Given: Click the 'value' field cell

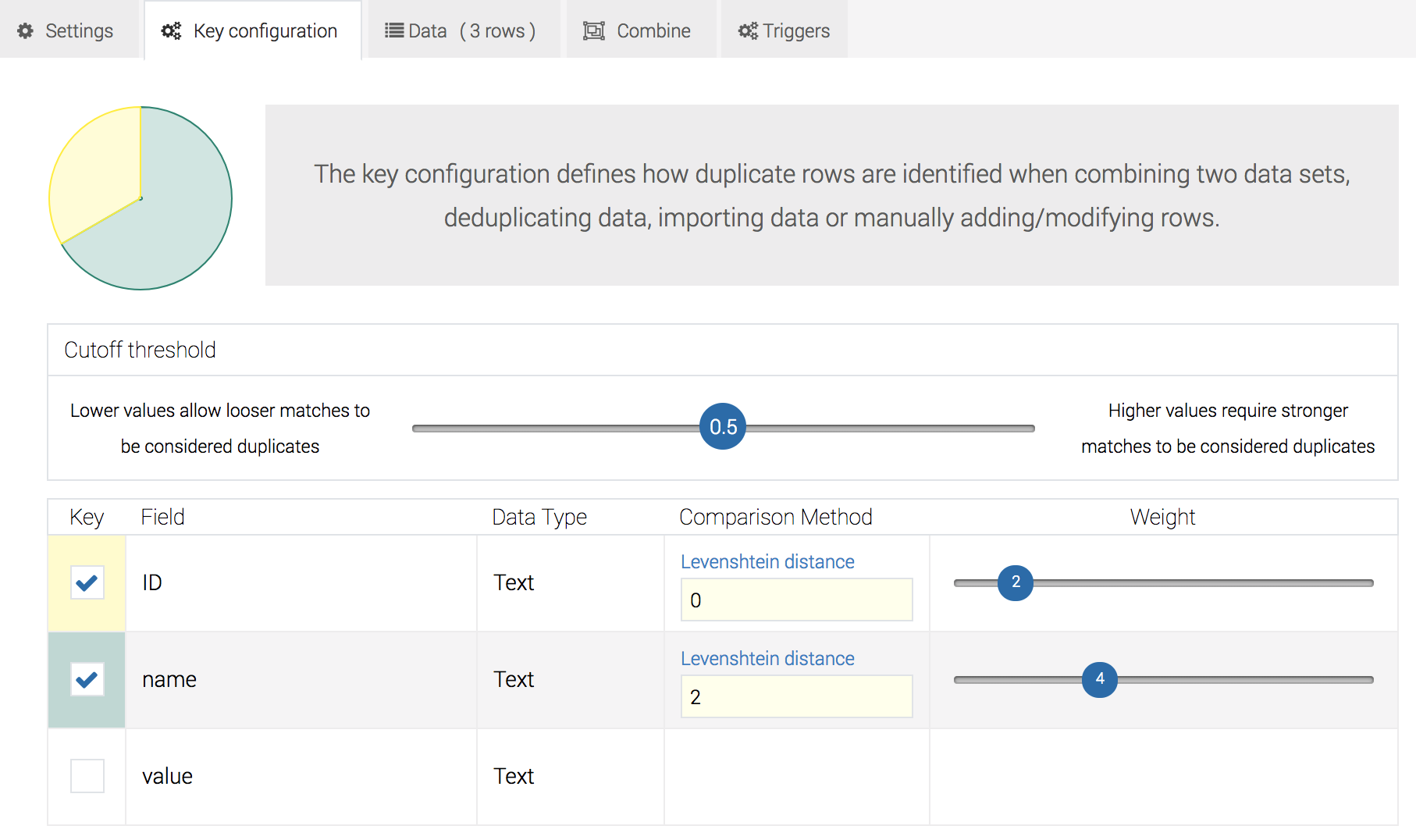Looking at the screenshot, I should (301, 776).
